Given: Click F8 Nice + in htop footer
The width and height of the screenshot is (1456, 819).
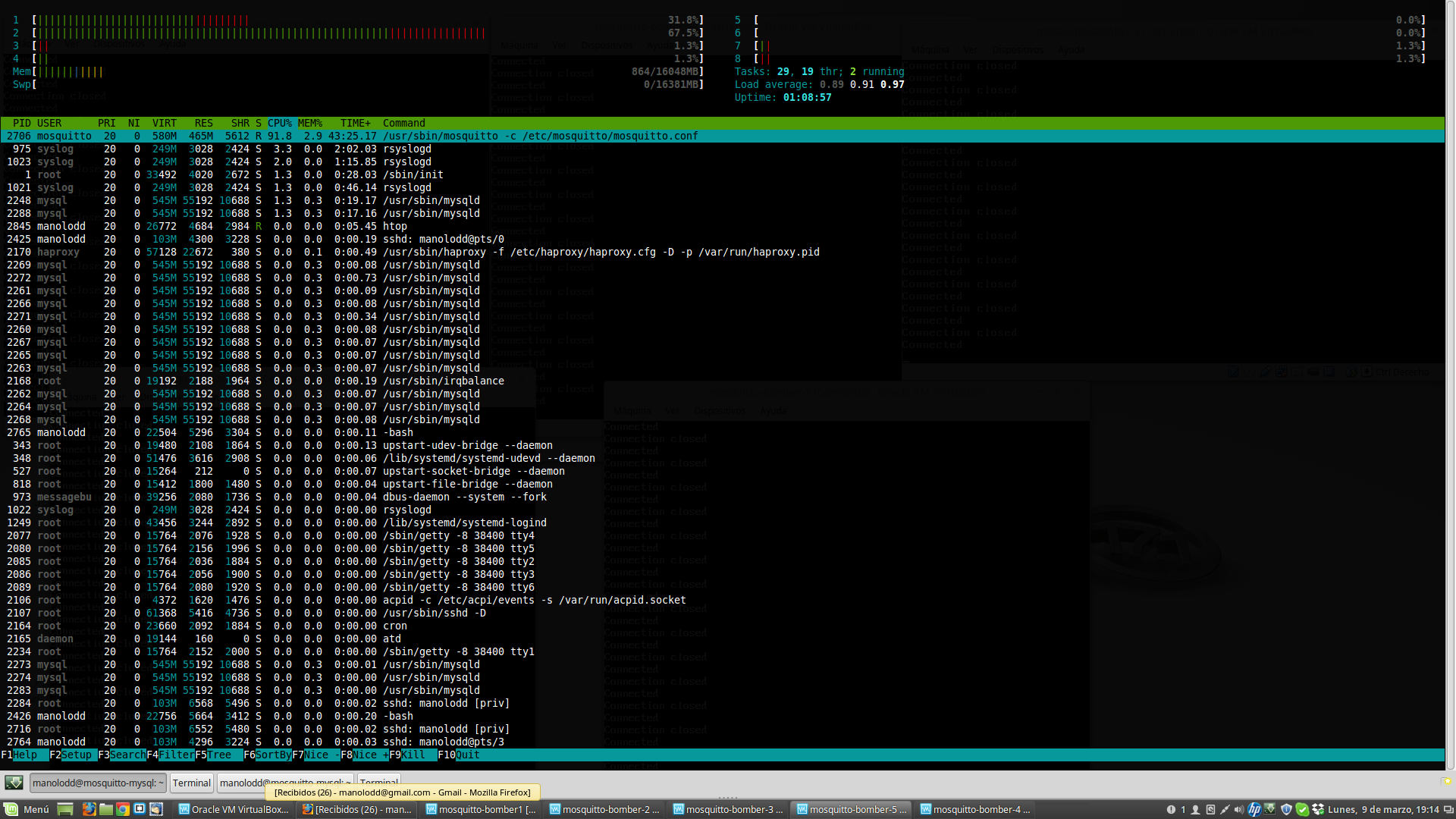Looking at the screenshot, I should coord(365,755).
